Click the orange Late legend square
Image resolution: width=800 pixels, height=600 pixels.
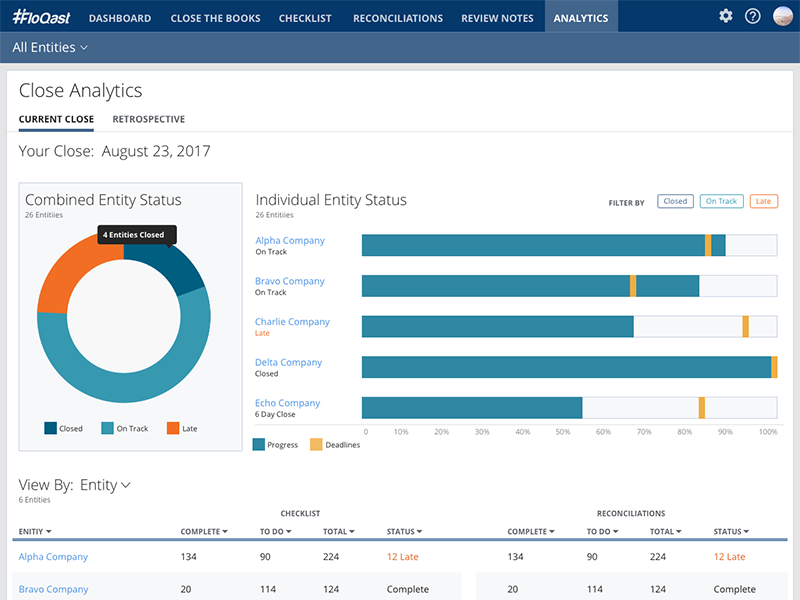coord(173,428)
